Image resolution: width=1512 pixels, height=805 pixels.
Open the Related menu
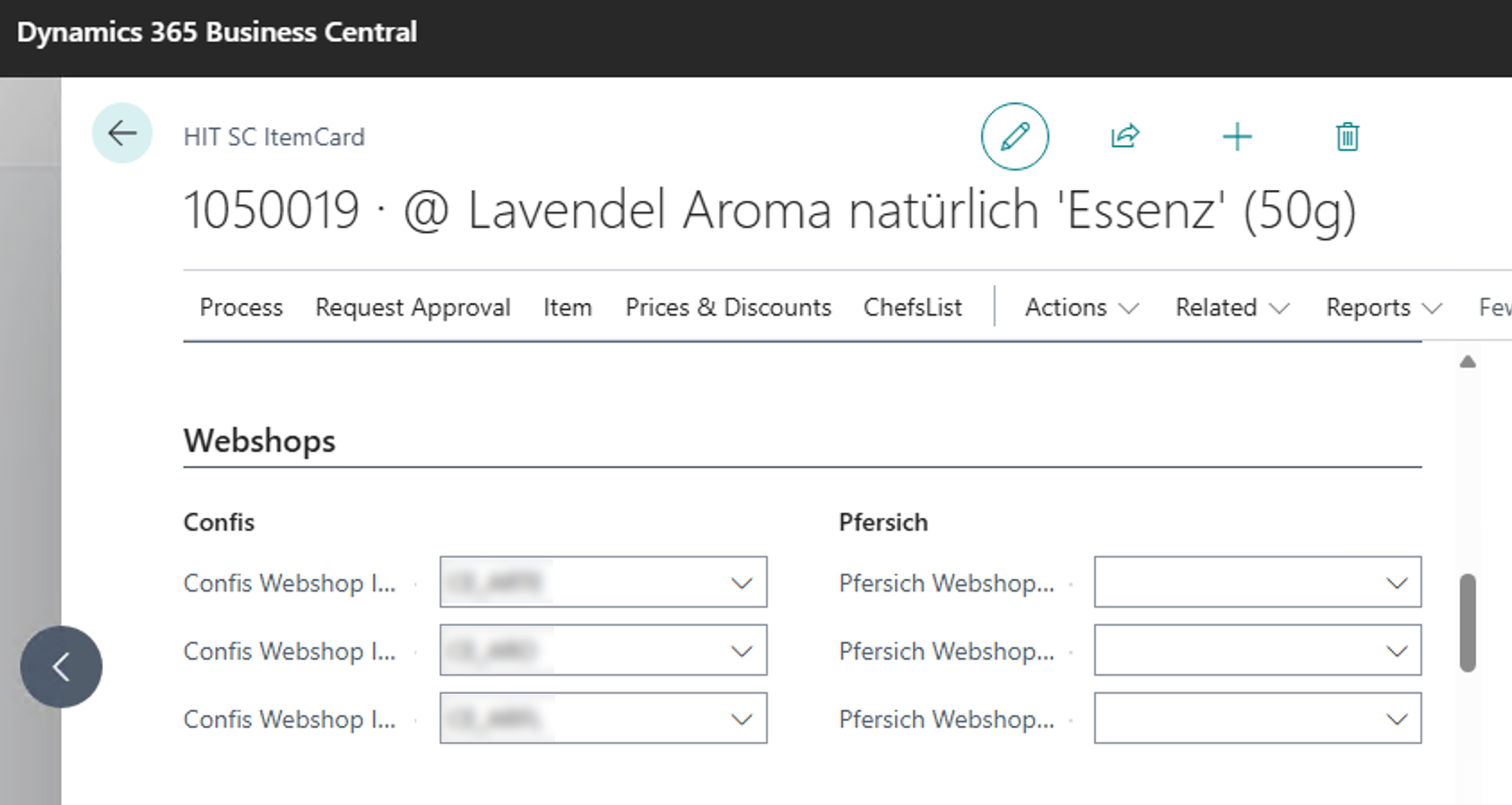pyautogui.click(x=1232, y=307)
